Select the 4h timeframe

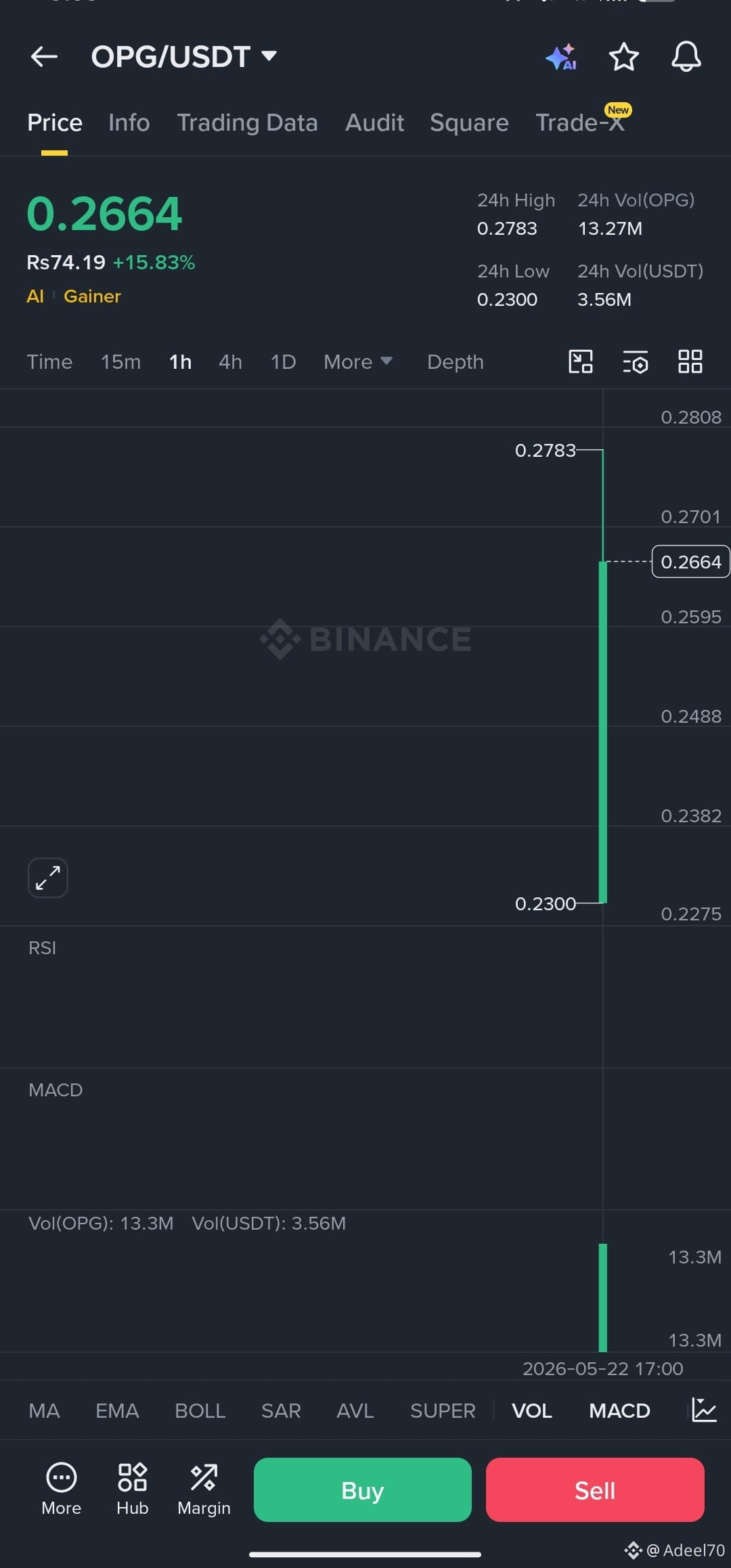point(230,362)
